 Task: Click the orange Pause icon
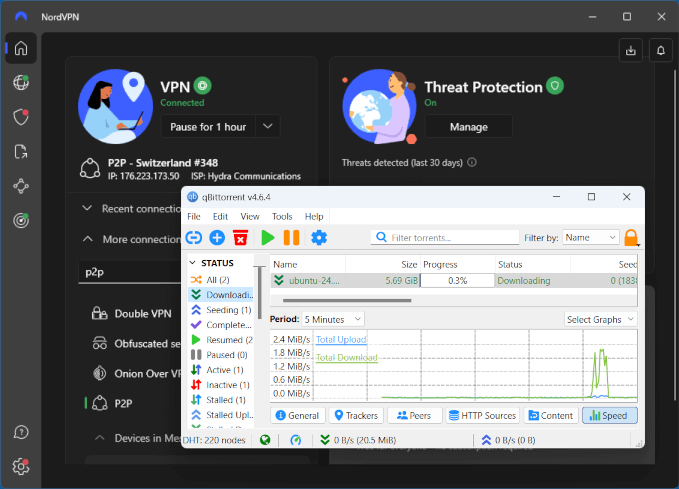tap(291, 237)
